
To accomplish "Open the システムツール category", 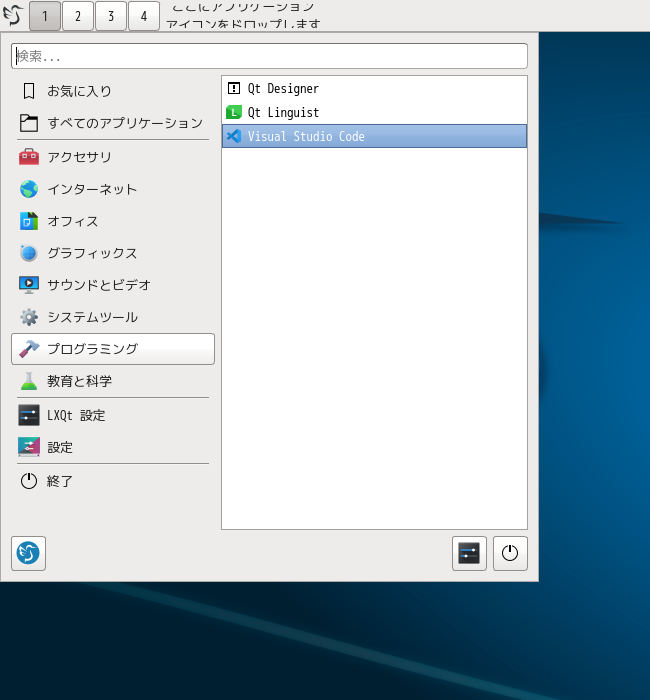I will [x=112, y=317].
